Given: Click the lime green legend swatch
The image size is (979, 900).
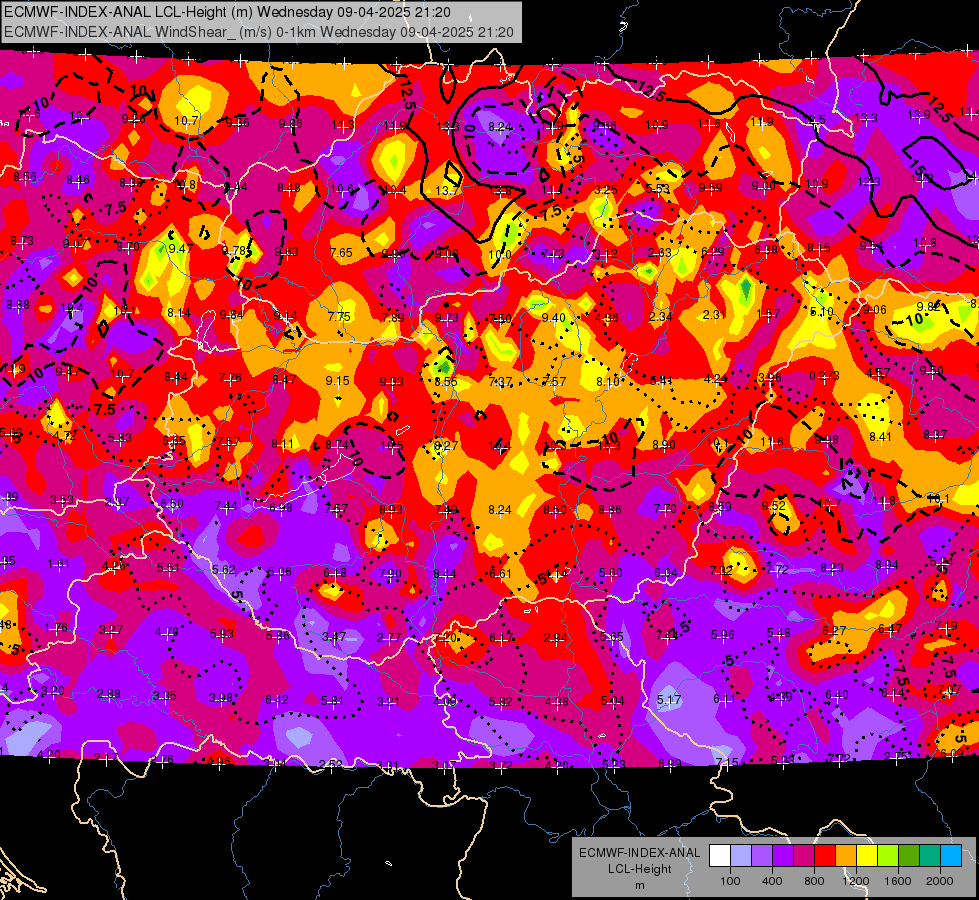Looking at the screenshot, I should point(888,856).
